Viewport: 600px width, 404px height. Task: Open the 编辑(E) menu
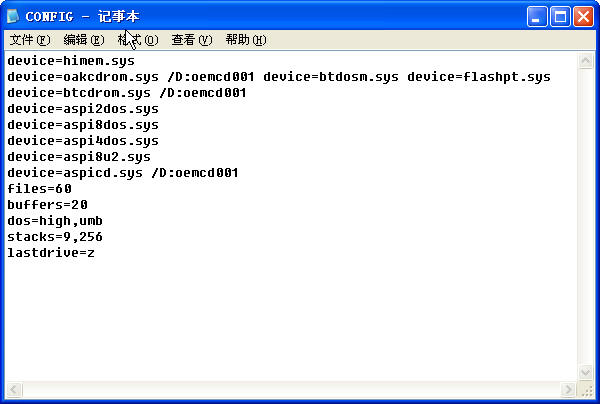click(84, 40)
